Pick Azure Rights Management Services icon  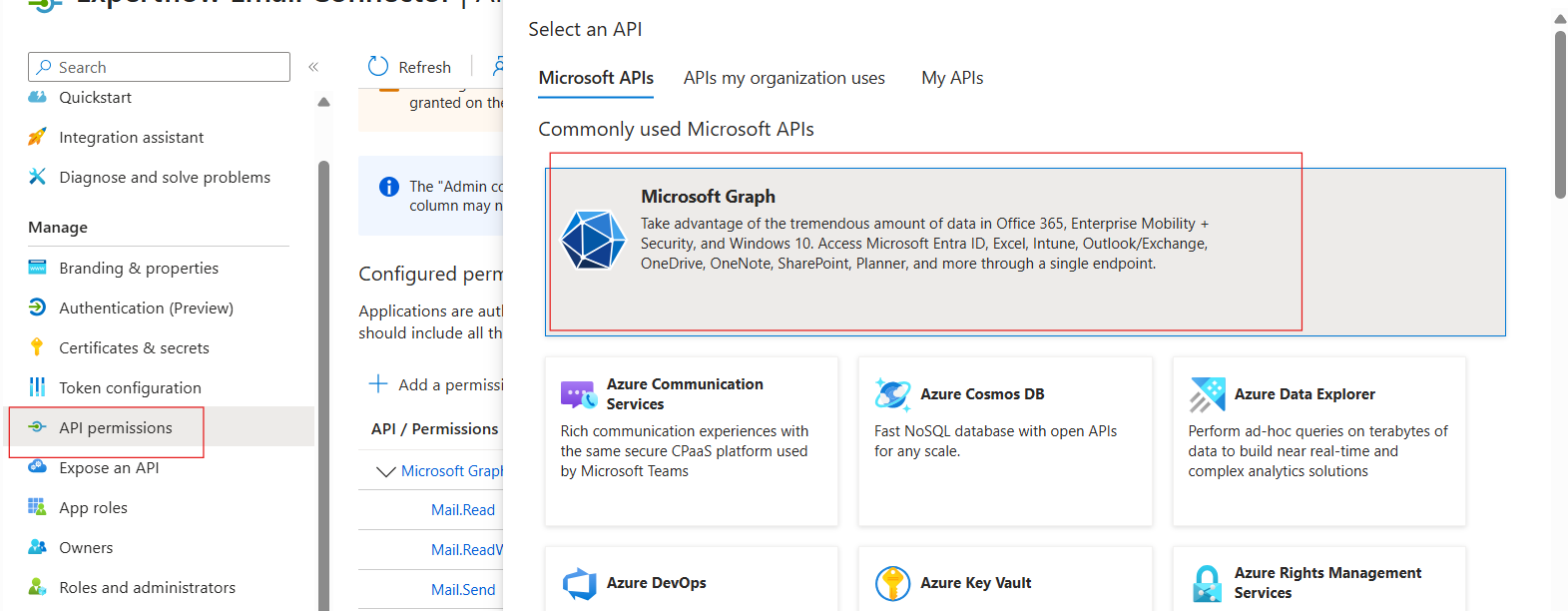point(1207,583)
